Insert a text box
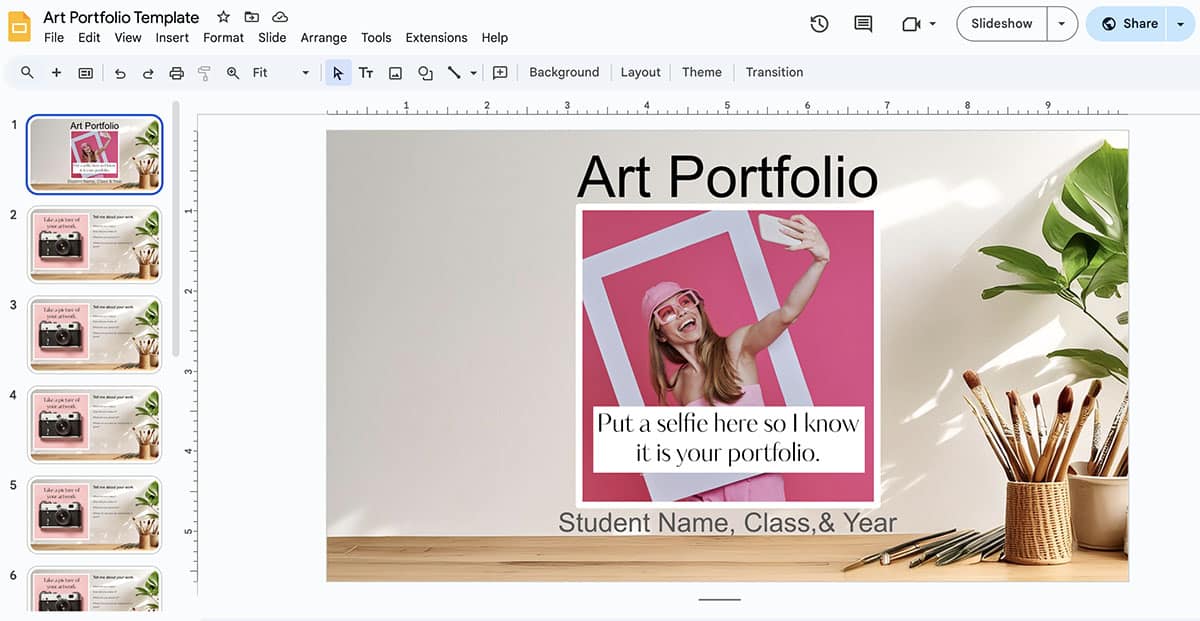Screen dimensions: 1200x621 [x=366, y=72]
